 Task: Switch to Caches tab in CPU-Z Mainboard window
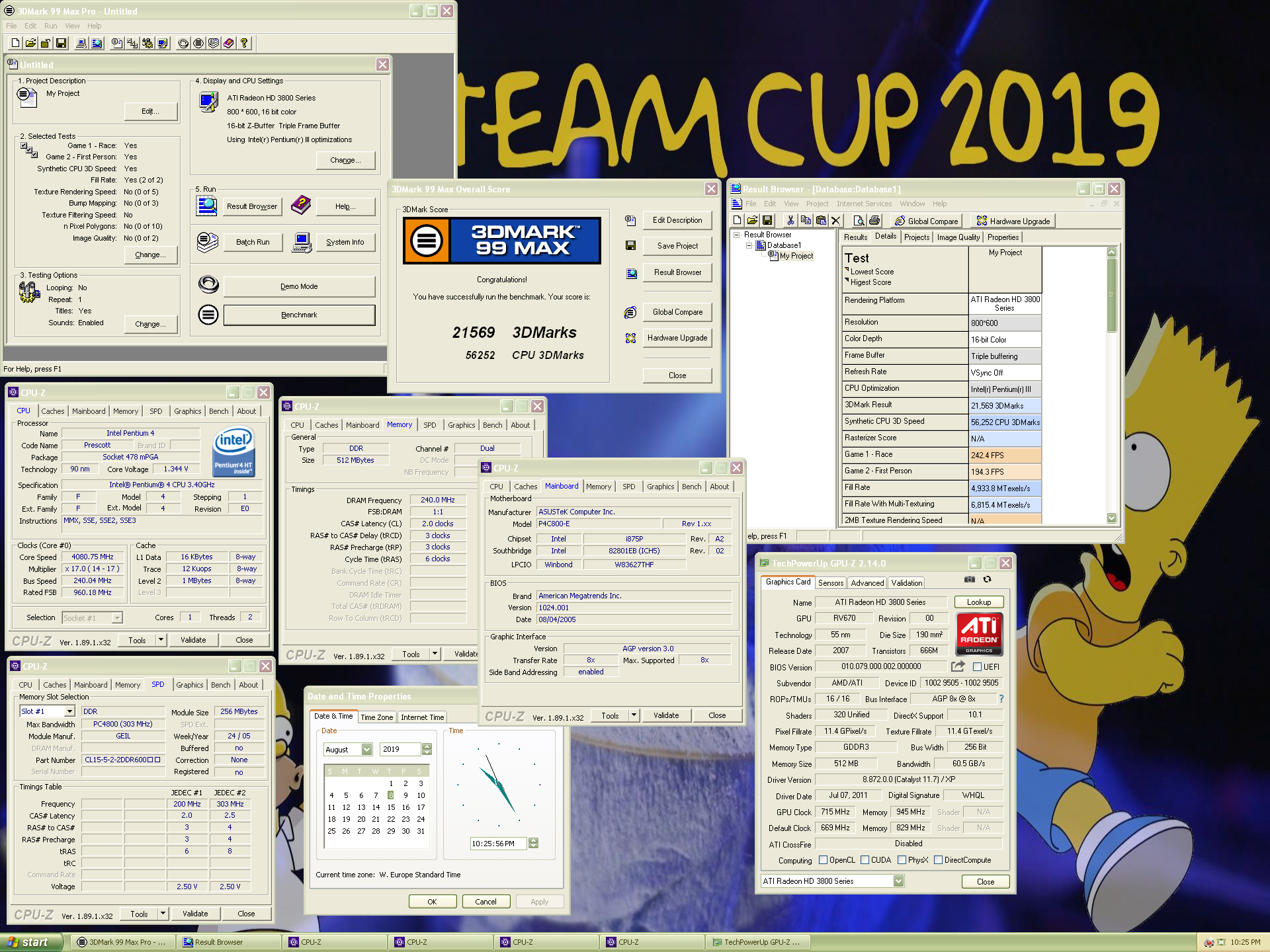[x=526, y=487]
